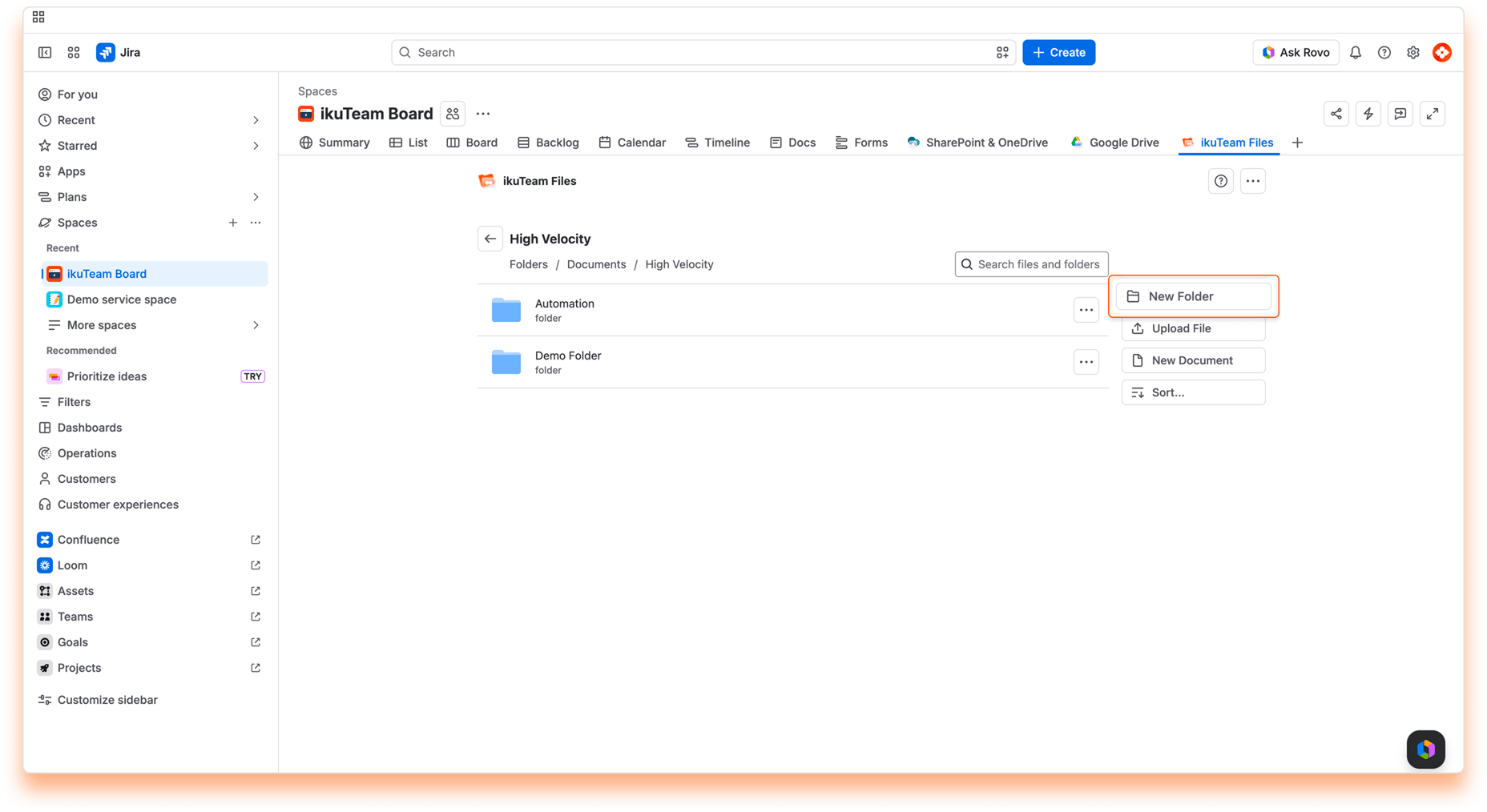Switch to the Timeline tab
1487x812 pixels.
pos(718,143)
